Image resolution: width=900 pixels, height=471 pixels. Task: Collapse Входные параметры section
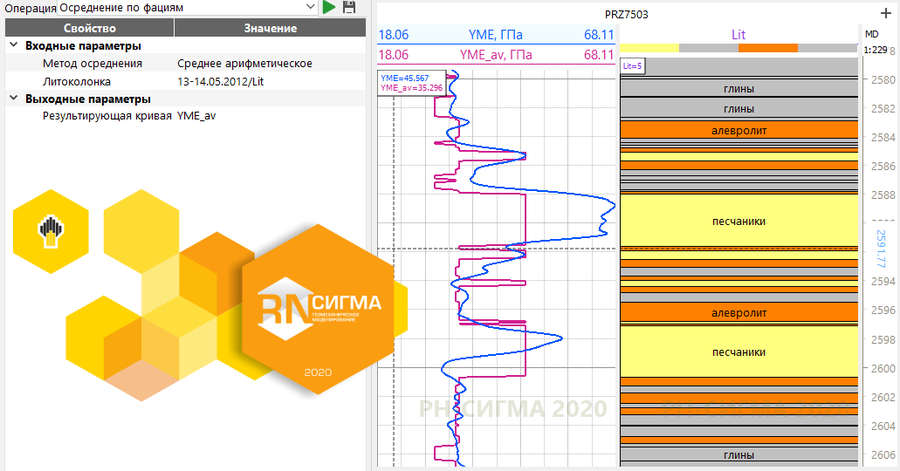point(13,46)
